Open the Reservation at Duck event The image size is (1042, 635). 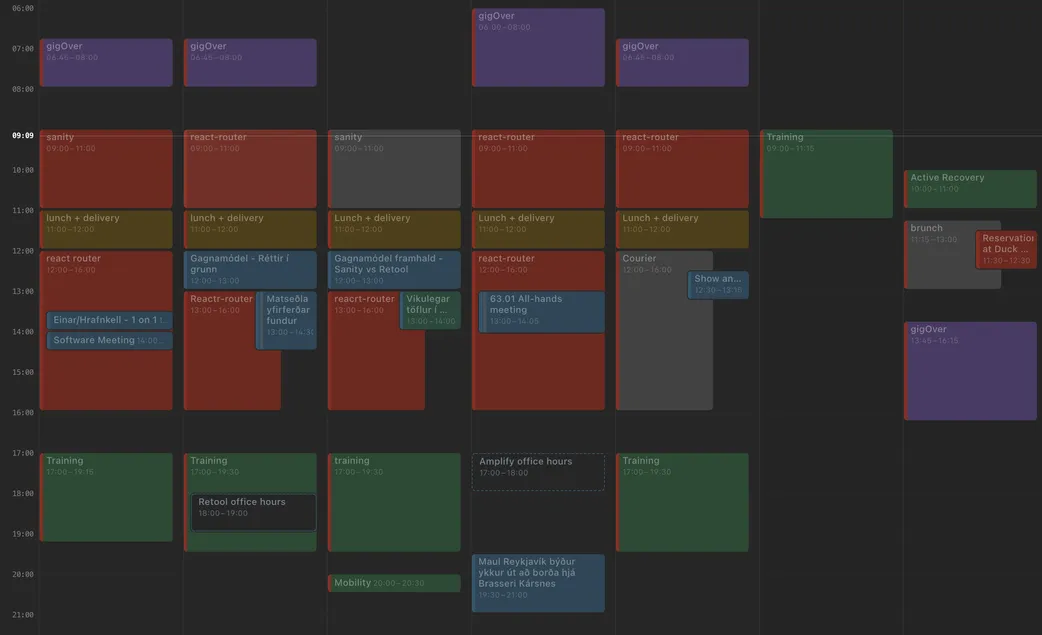pos(1007,248)
